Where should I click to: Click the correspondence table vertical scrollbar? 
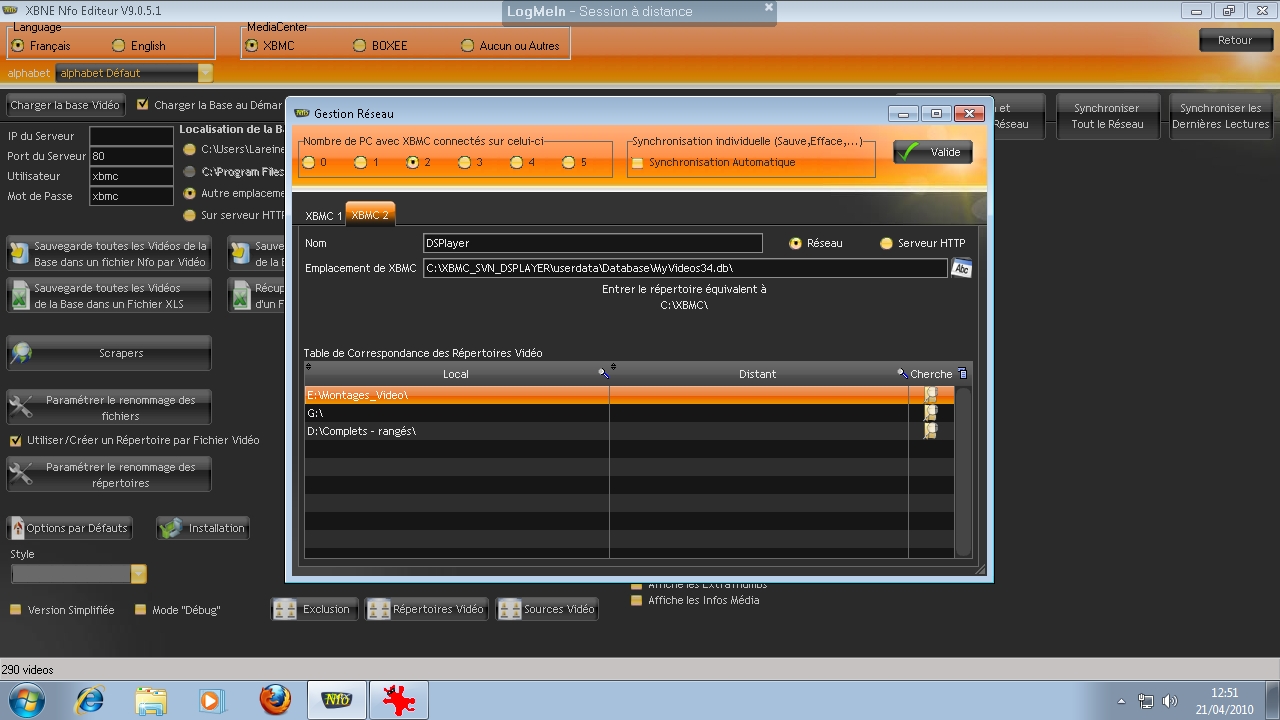click(x=963, y=470)
